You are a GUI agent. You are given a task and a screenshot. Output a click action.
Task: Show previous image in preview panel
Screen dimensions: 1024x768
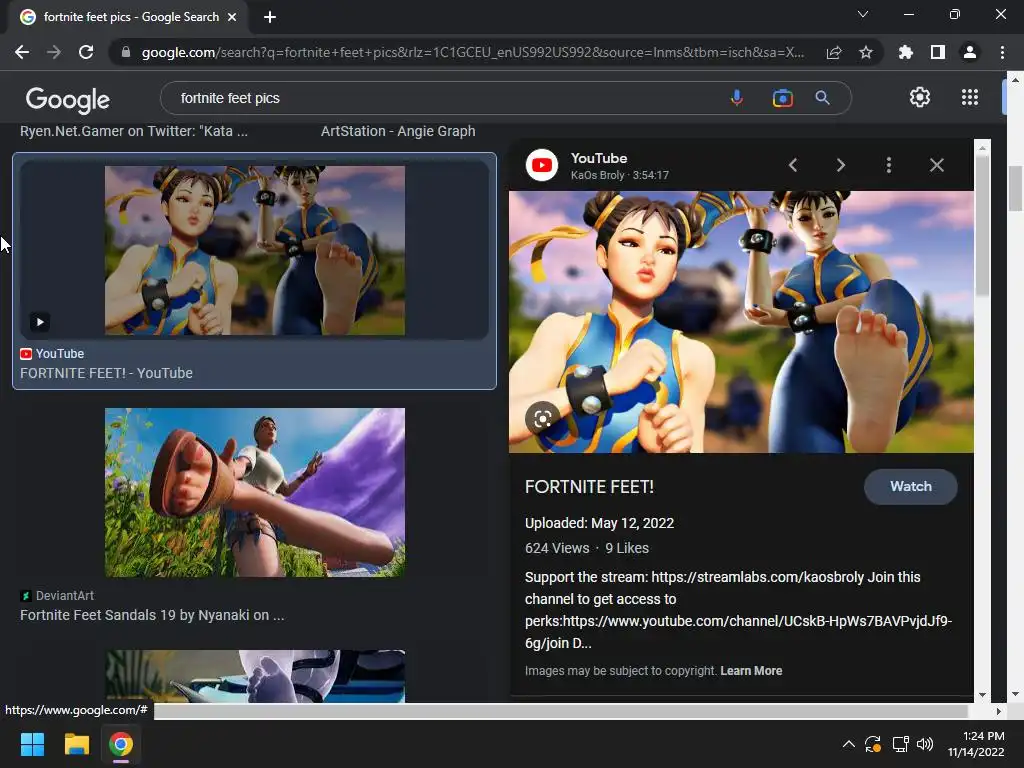(793, 165)
